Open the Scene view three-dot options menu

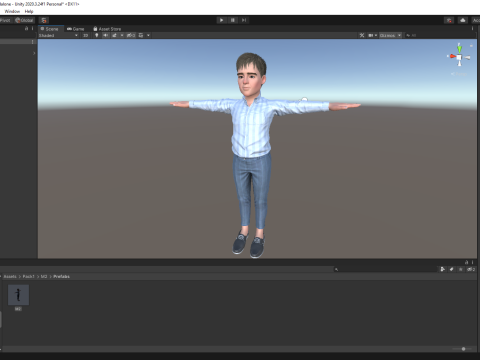tap(472, 29)
